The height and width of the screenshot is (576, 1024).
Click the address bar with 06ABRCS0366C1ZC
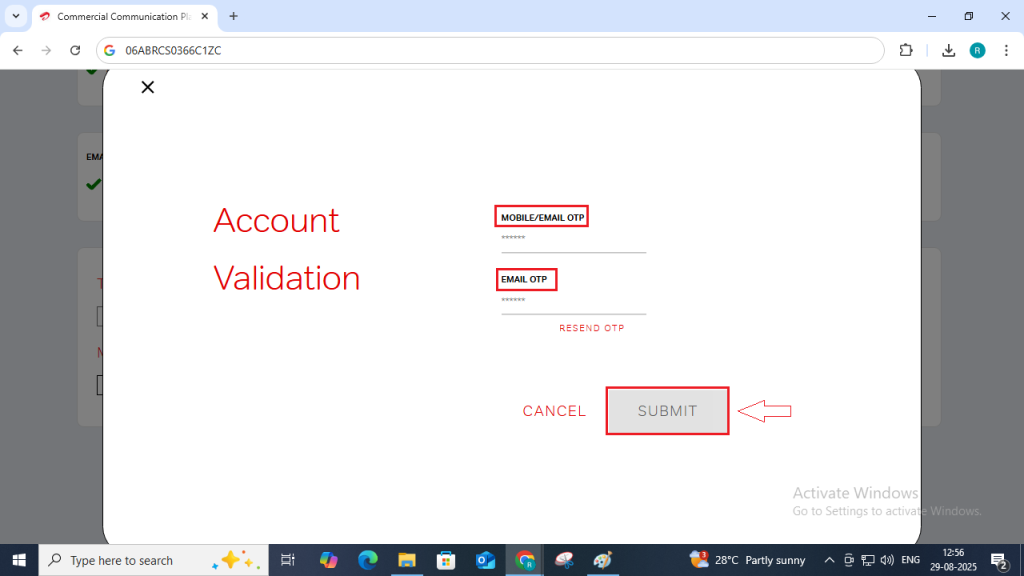(x=490, y=50)
